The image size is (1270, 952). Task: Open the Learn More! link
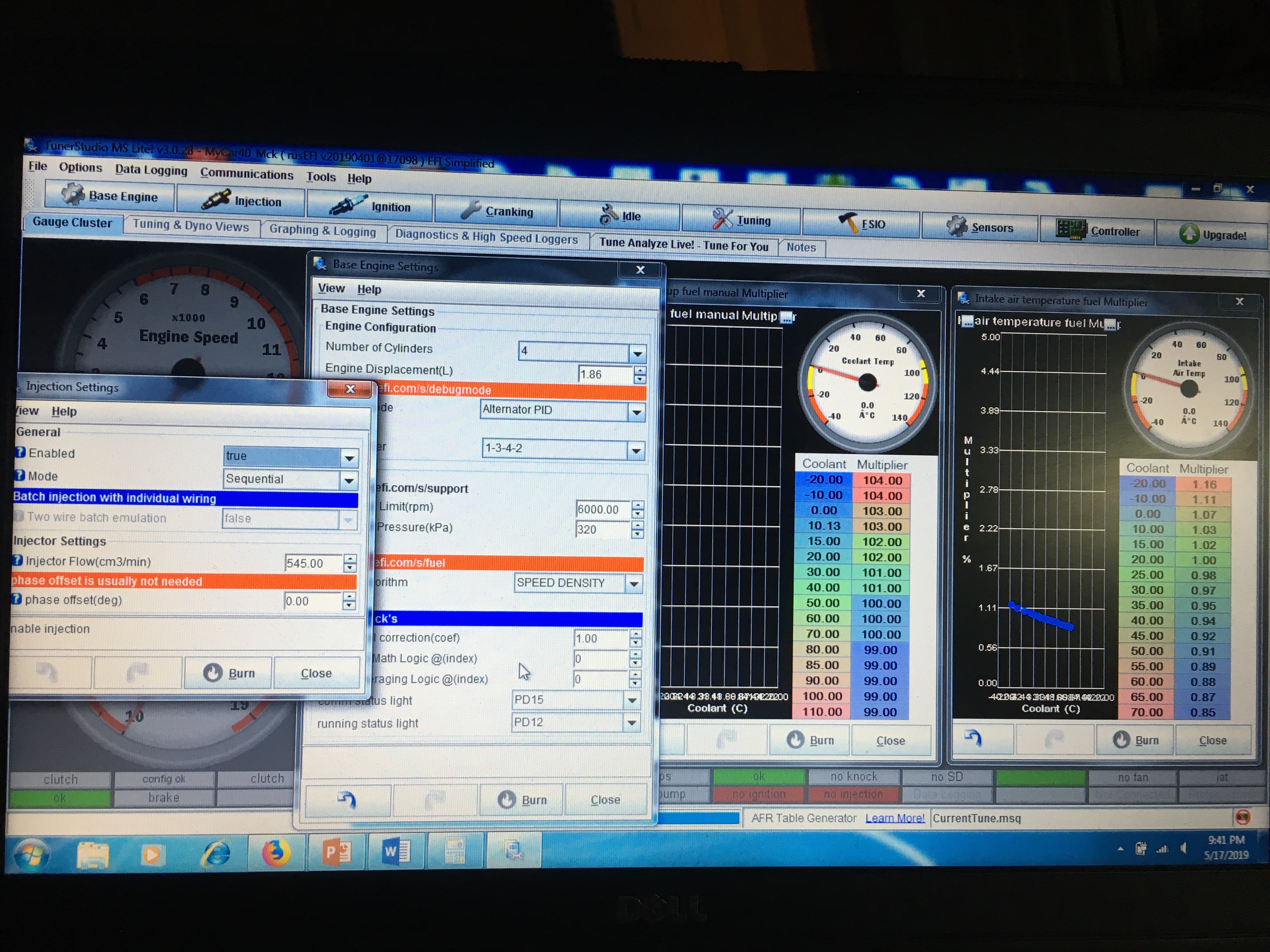point(895,818)
